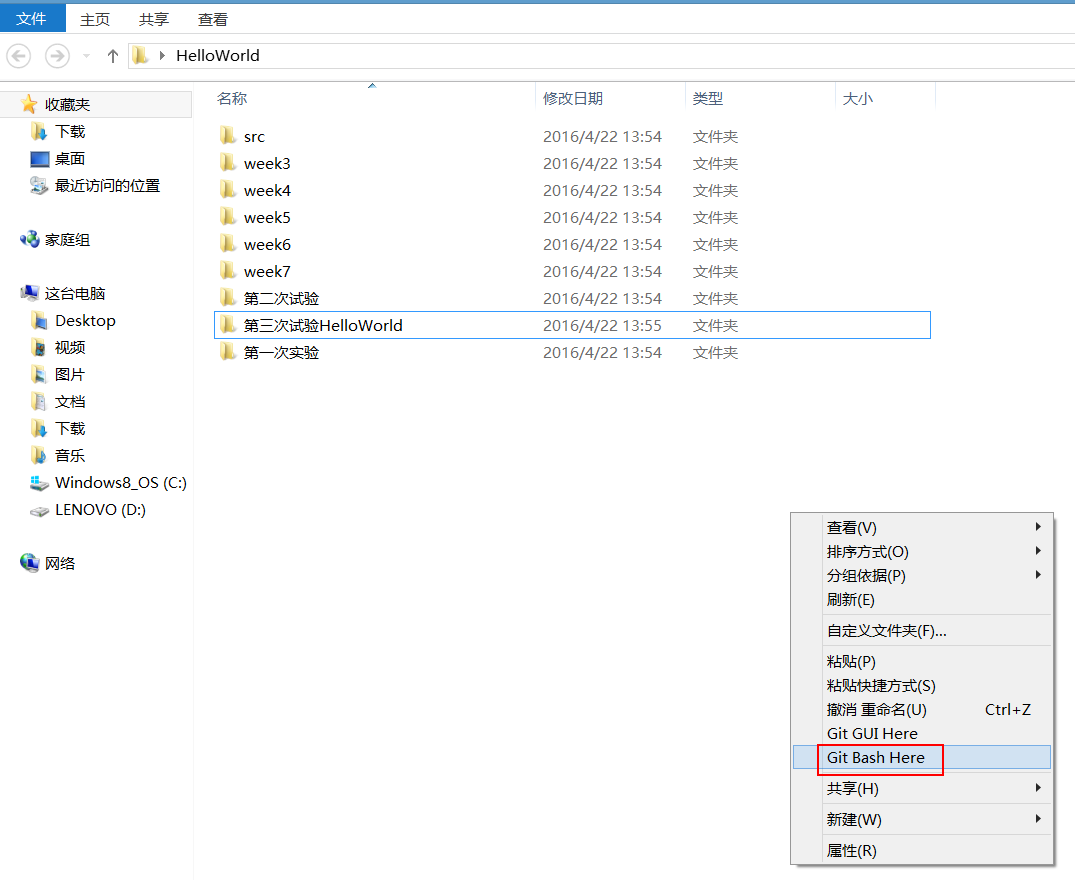
Task: Open 桌面 in the favorites list
Action: coord(70,158)
